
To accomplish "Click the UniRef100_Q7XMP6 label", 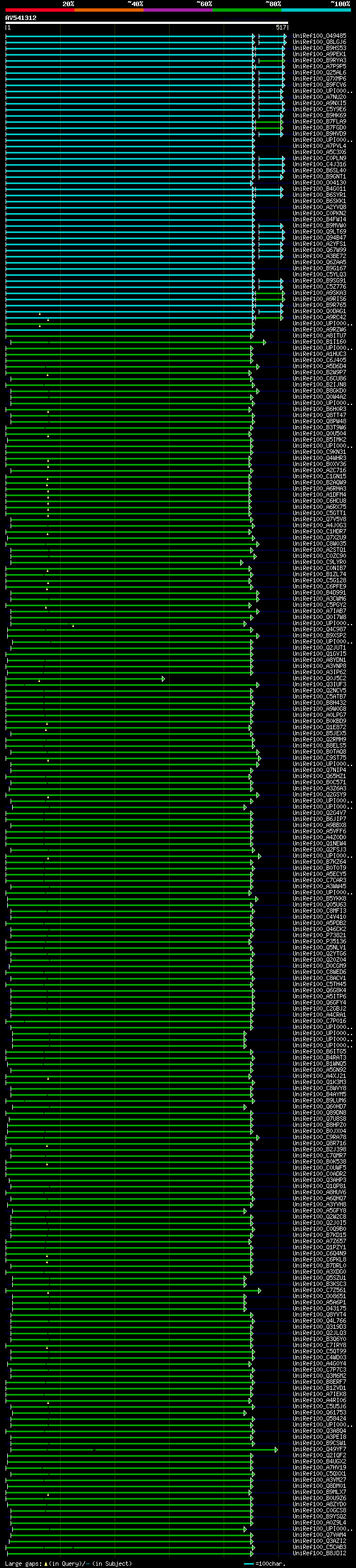I will click(x=319, y=78).
